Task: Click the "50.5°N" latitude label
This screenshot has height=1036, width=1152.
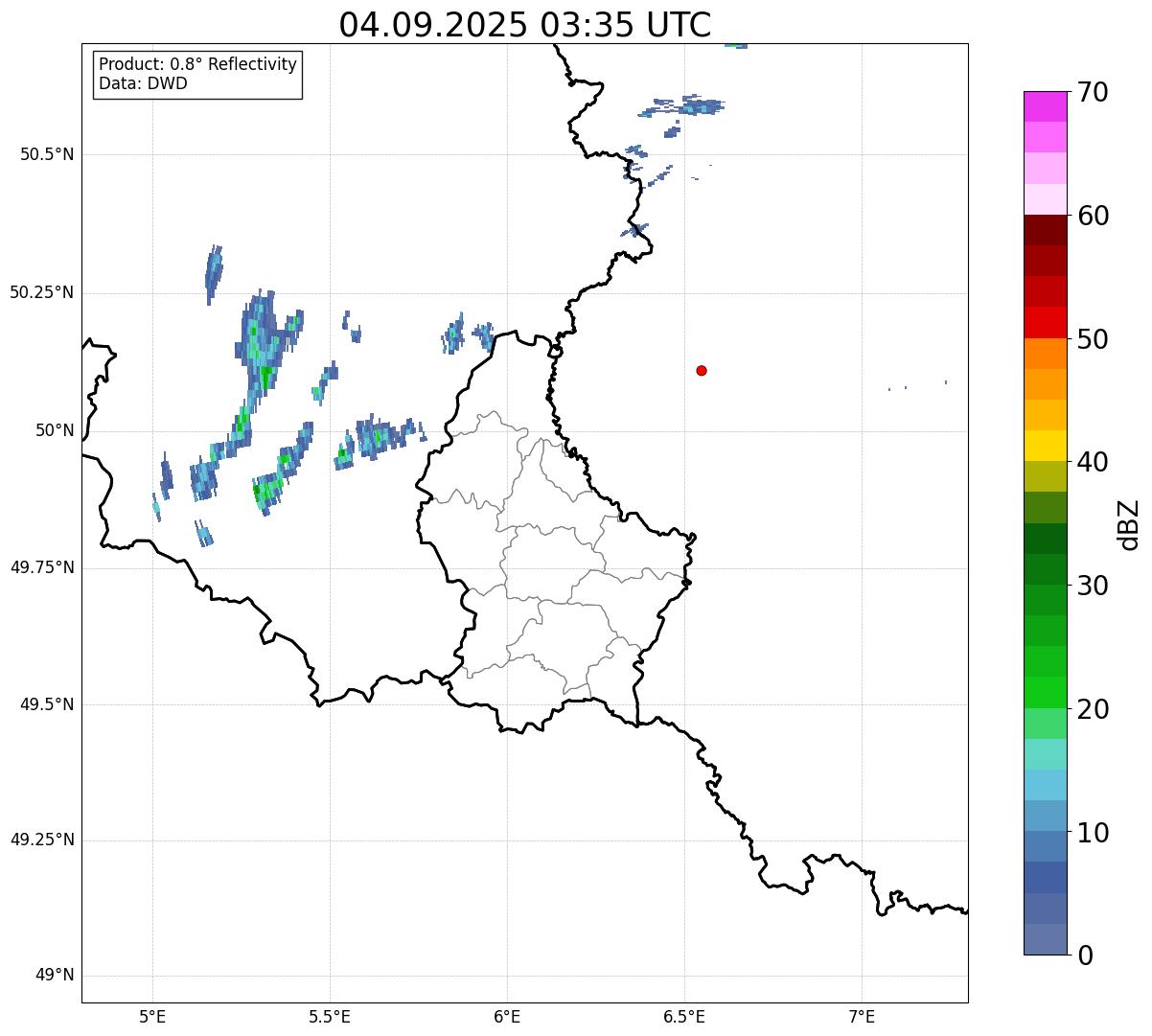Action: point(47,154)
